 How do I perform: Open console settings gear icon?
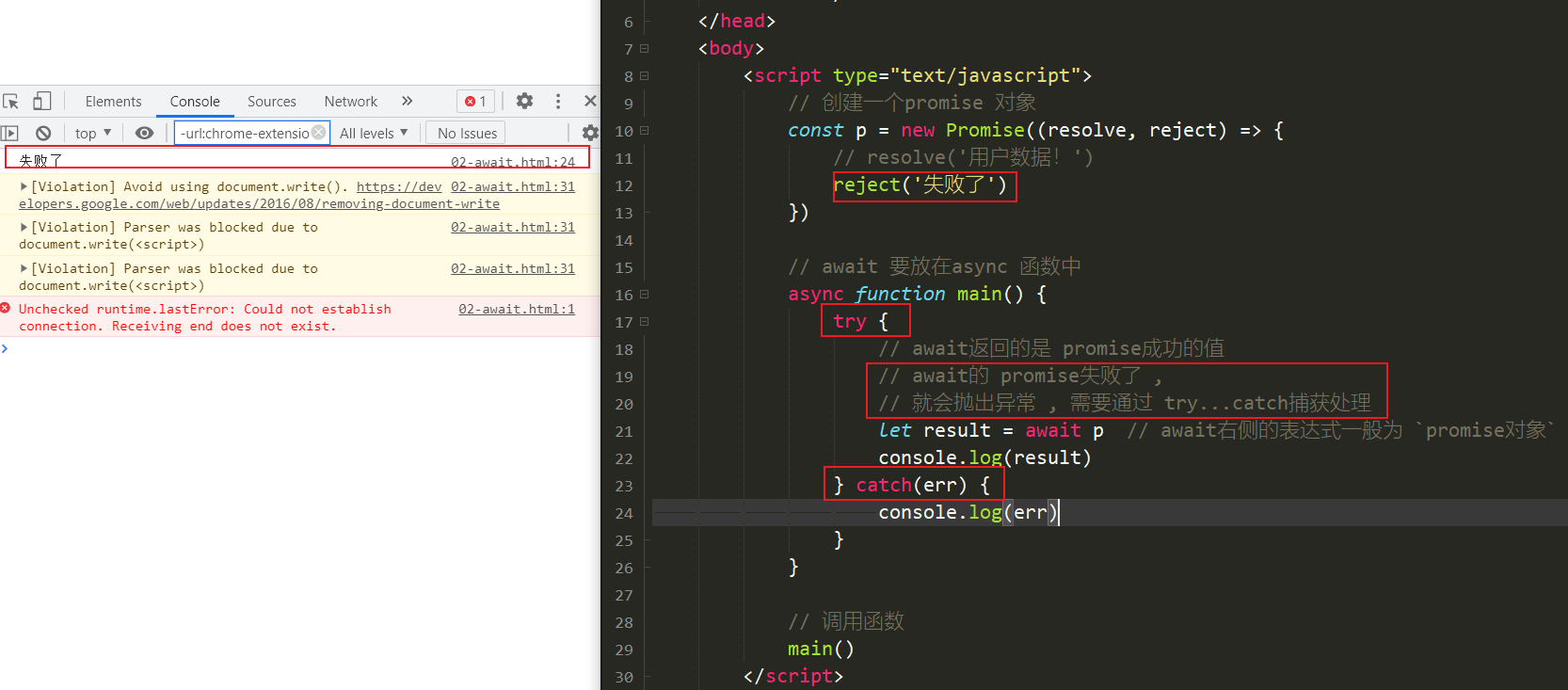coord(590,133)
